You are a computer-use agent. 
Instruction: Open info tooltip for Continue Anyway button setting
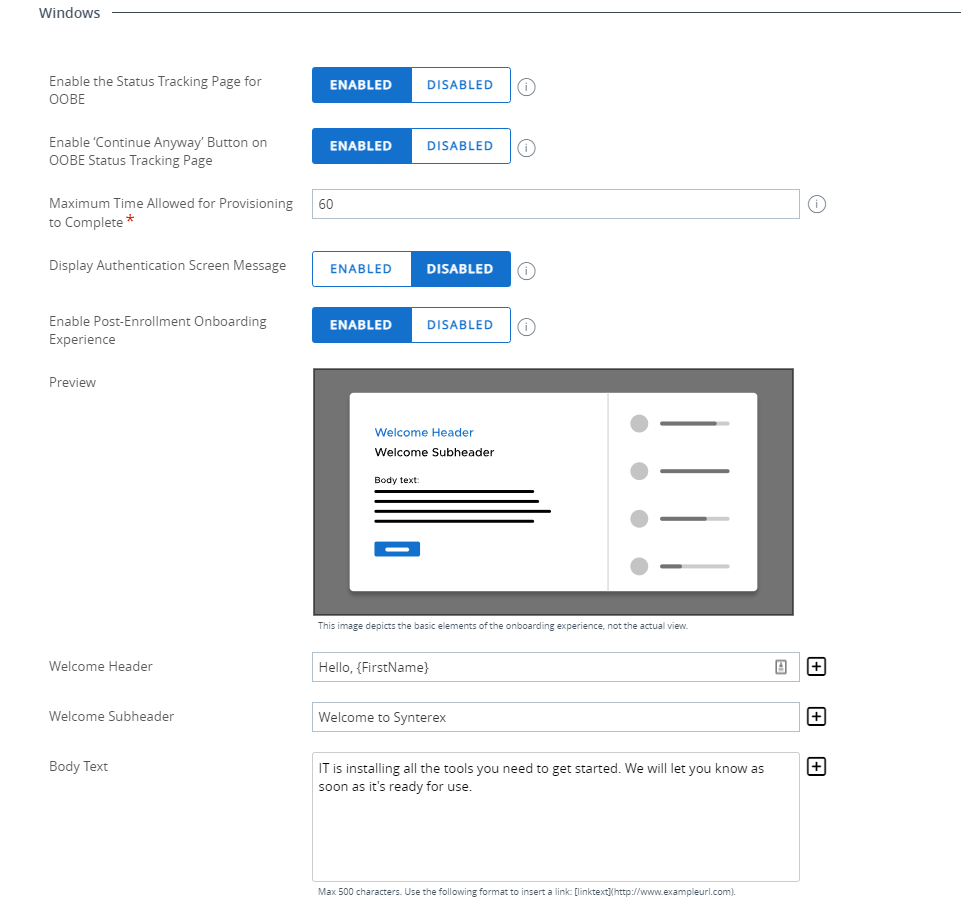click(526, 147)
